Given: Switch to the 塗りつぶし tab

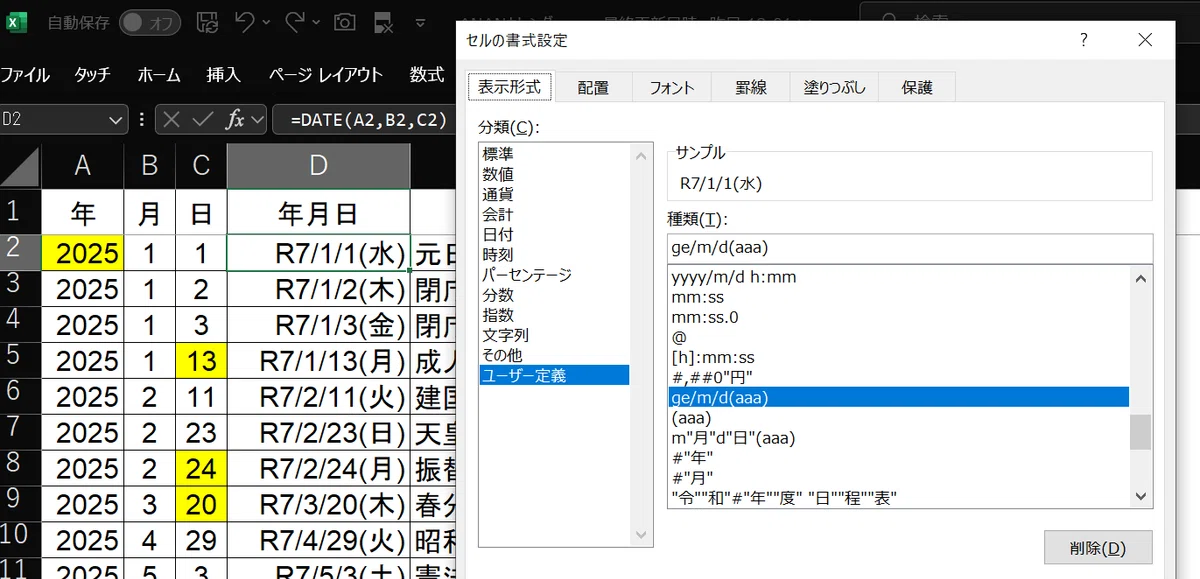Looking at the screenshot, I should pyautogui.click(x=834, y=88).
